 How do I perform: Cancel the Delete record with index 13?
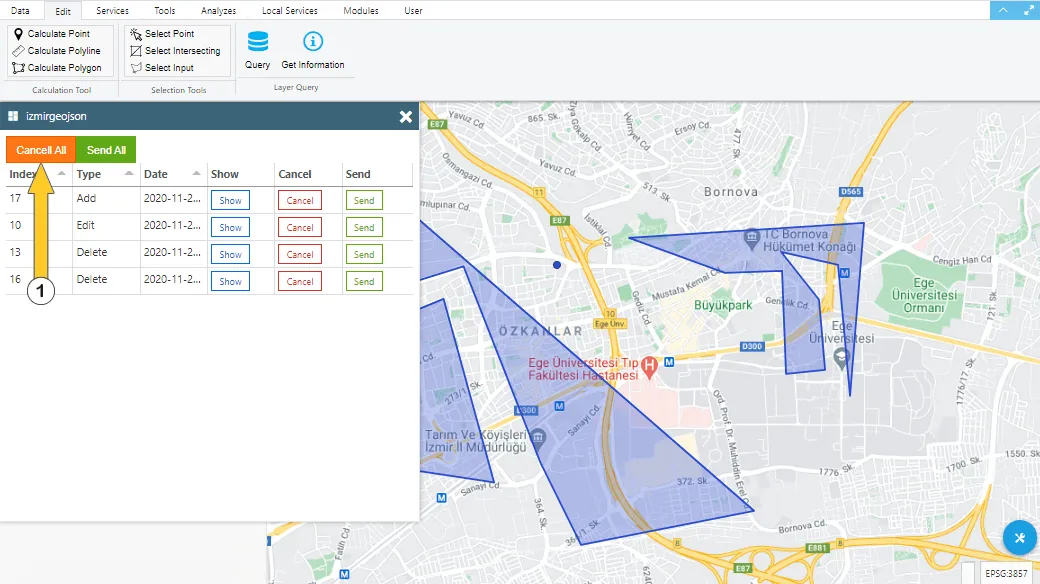click(x=300, y=254)
